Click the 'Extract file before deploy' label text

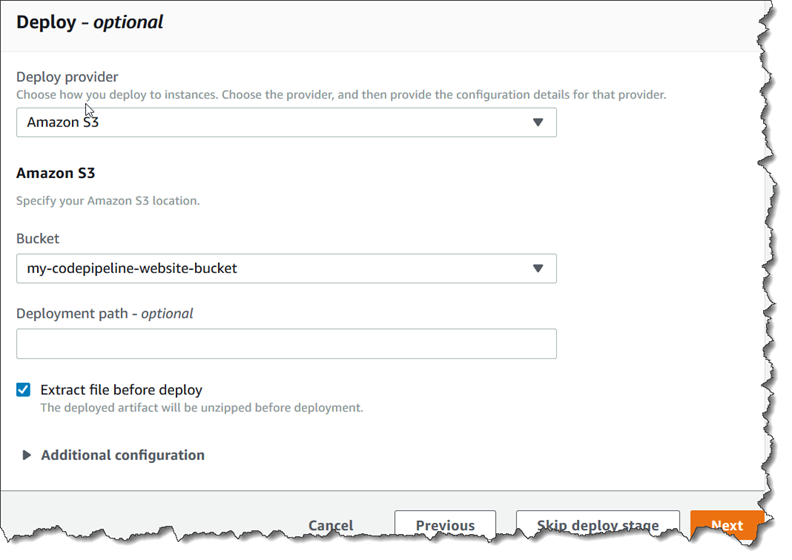pyautogui.click(x=121, y=390)
